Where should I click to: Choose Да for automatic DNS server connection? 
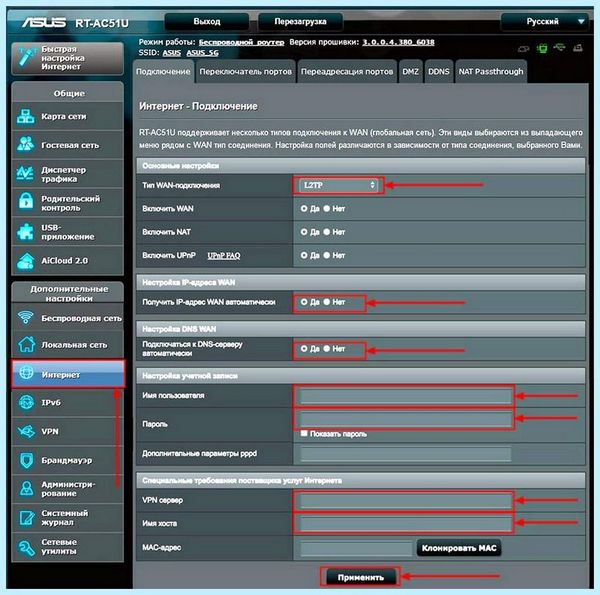coord(304,349)
